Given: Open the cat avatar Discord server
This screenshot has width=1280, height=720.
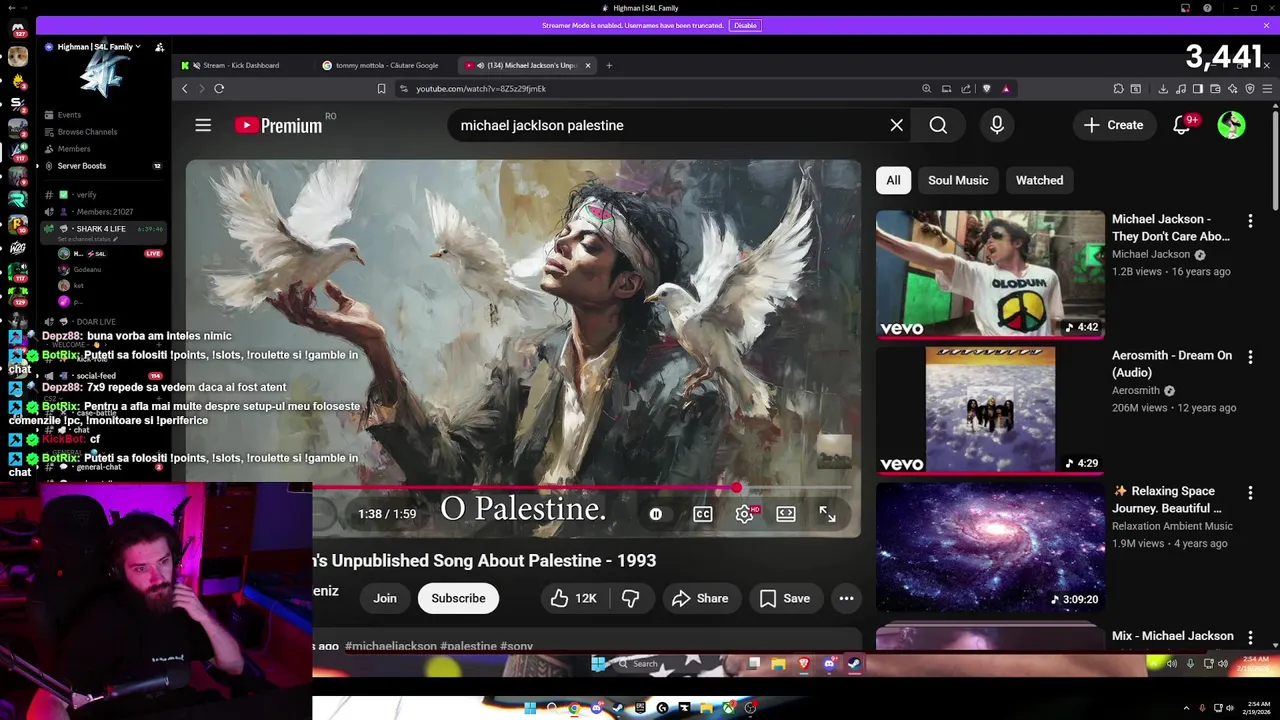Looking at the screenshot, I should pos(18,56).
